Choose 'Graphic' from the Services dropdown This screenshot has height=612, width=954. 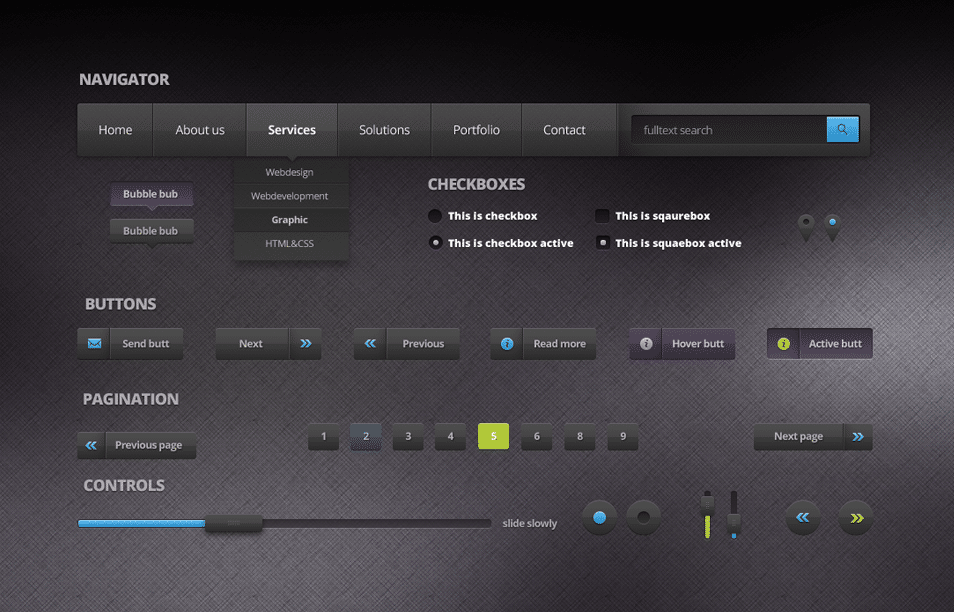pyautogui.click(x=290, y=219)
